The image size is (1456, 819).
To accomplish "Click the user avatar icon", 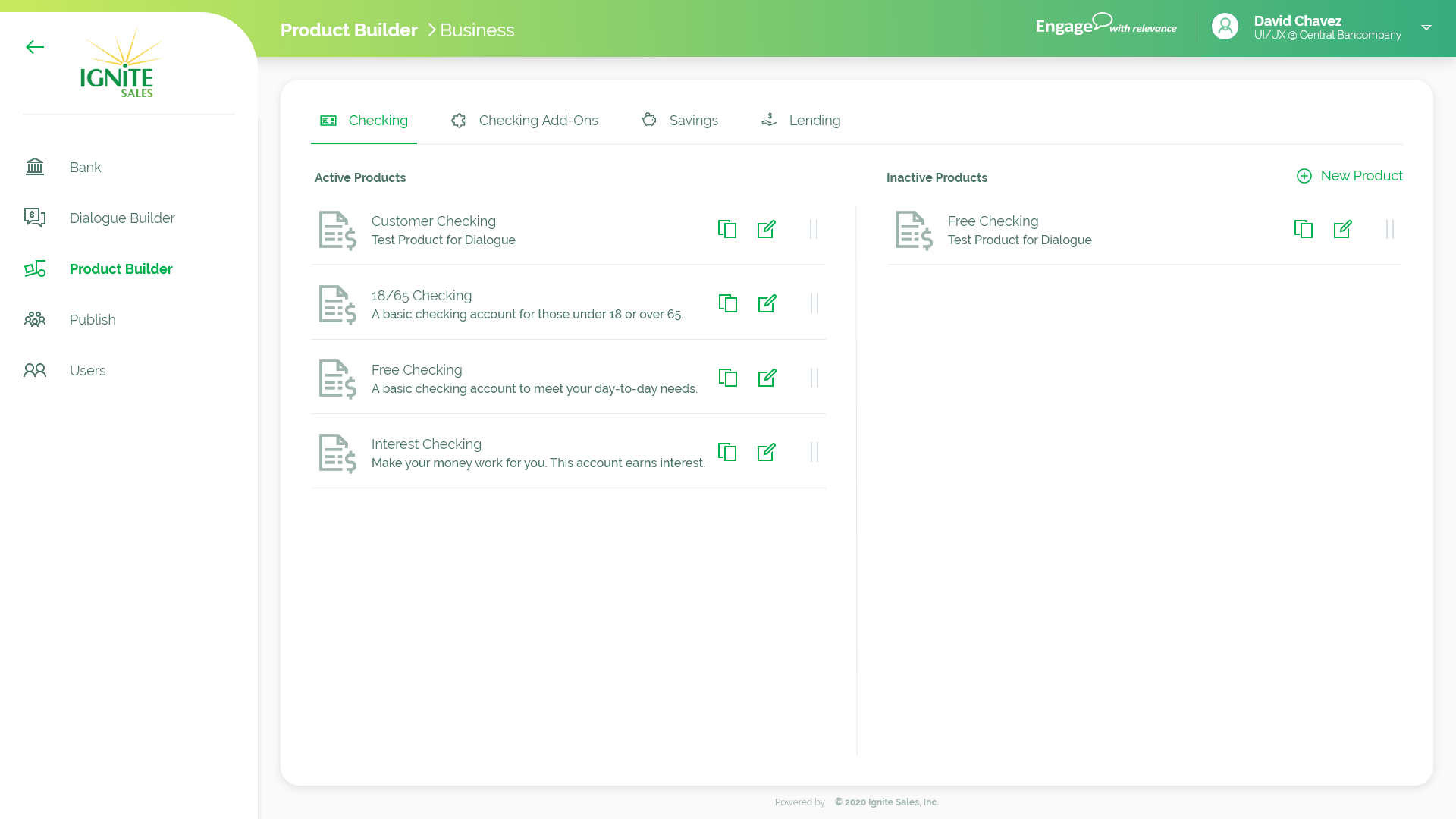I will (x=1225, y=27).
